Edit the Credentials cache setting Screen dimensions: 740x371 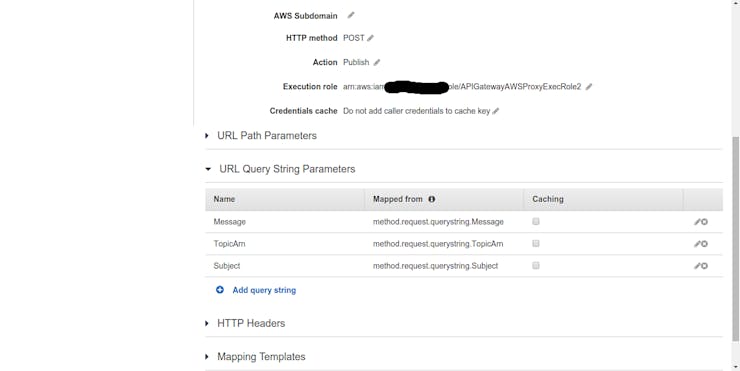(496, 111)
